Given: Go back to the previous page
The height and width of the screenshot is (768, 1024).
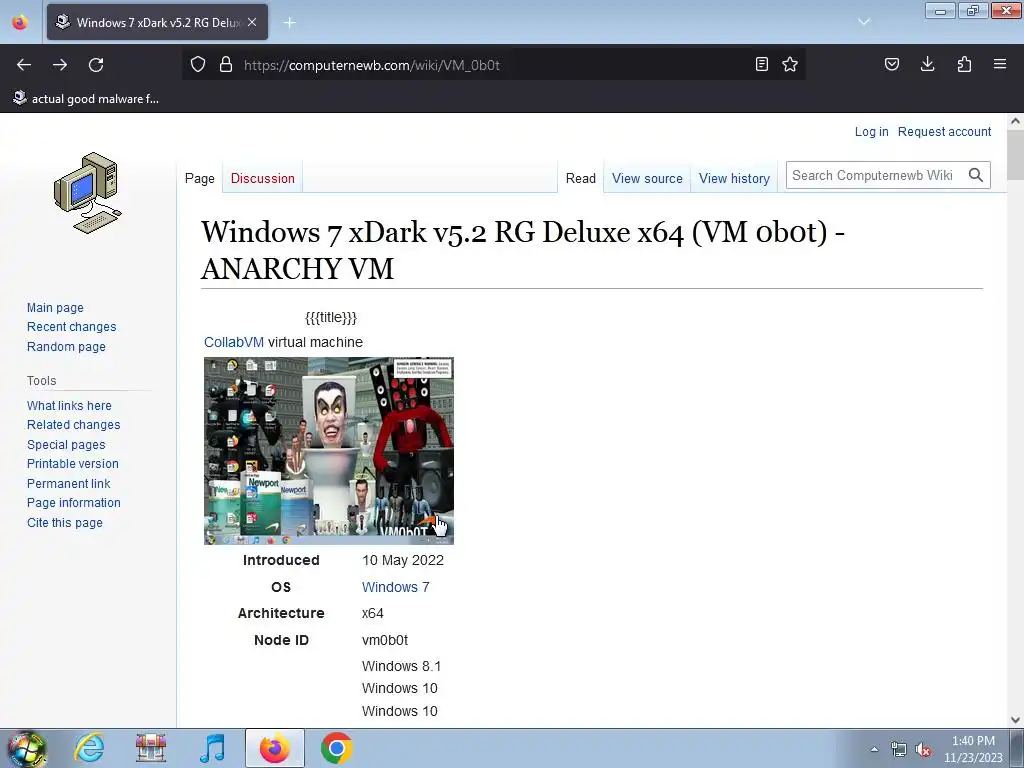Looking at the screenshot, I should click(24, 65).
